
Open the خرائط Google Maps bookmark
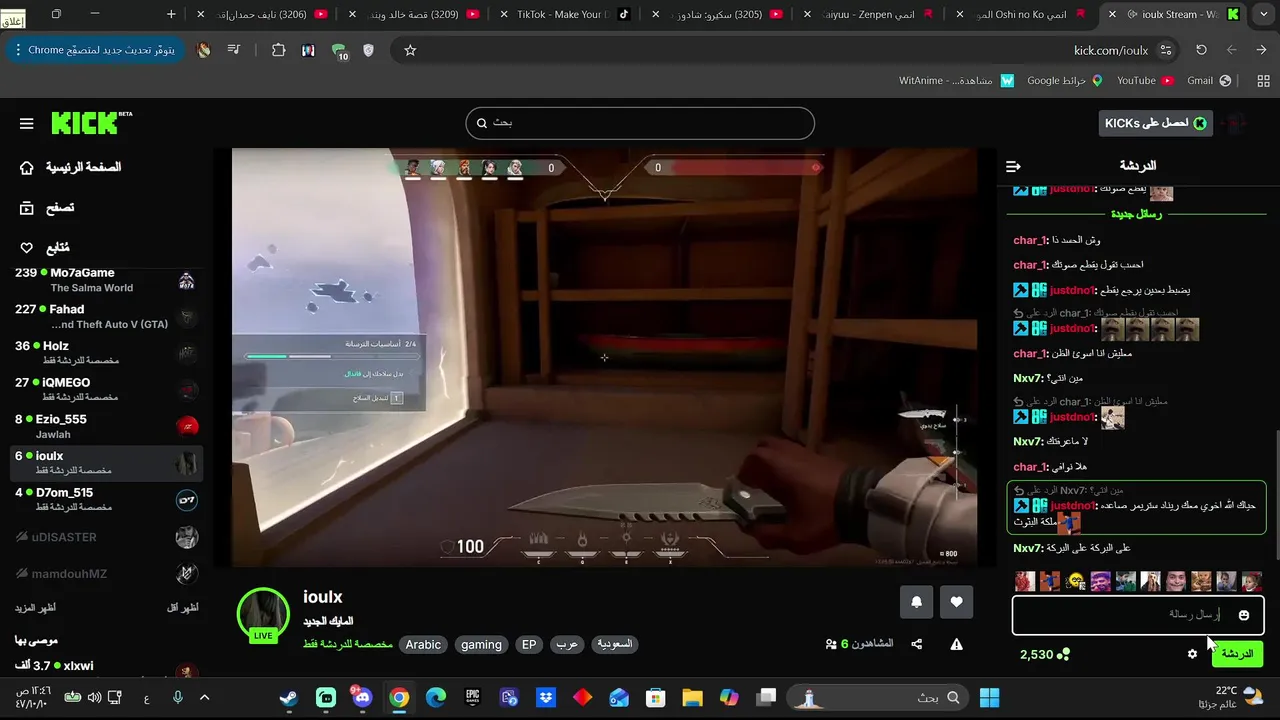pos(1065,80)
